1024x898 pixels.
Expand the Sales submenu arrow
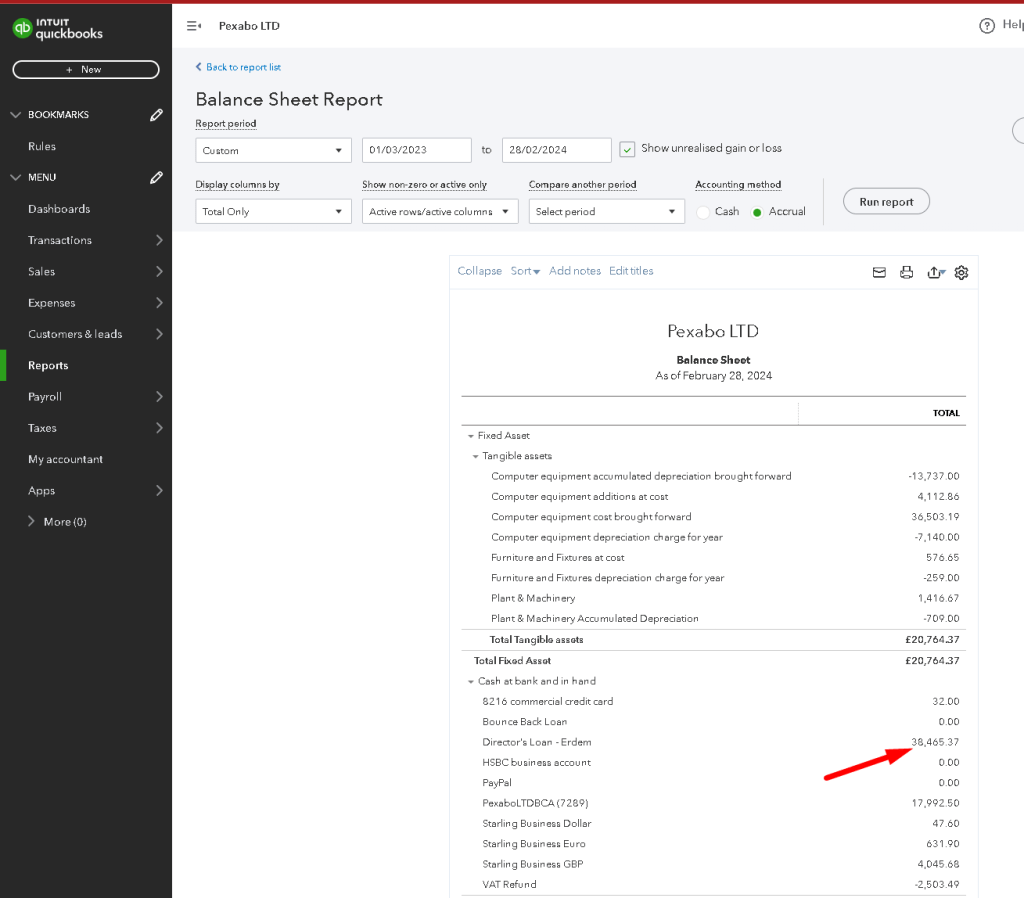[159, 272]
